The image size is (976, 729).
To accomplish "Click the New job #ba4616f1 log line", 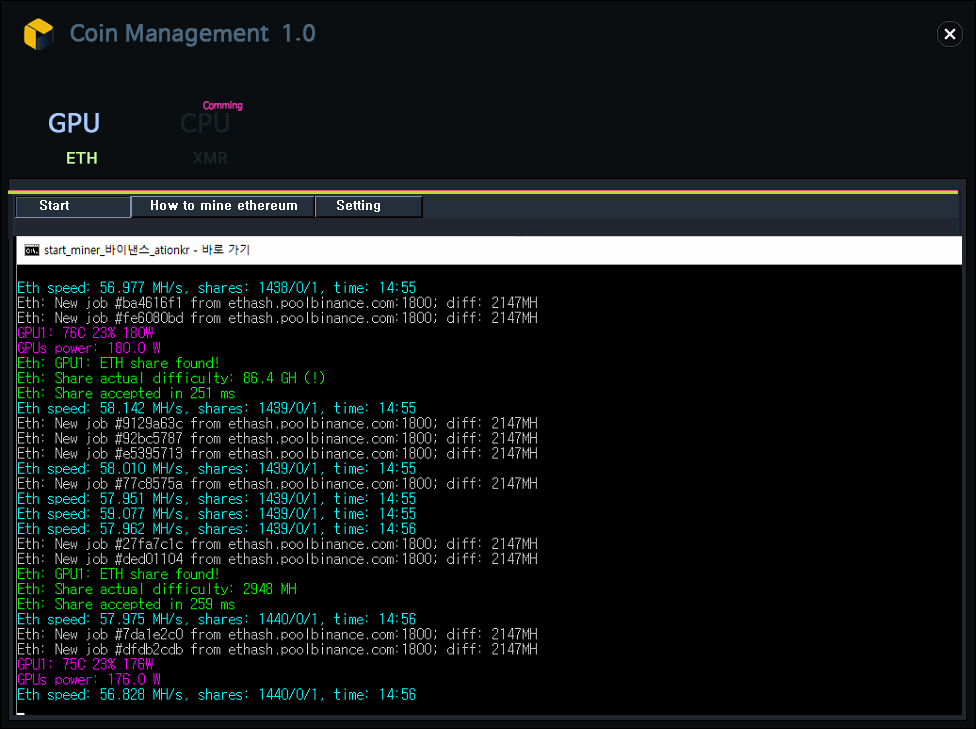I will pos(277,303).
